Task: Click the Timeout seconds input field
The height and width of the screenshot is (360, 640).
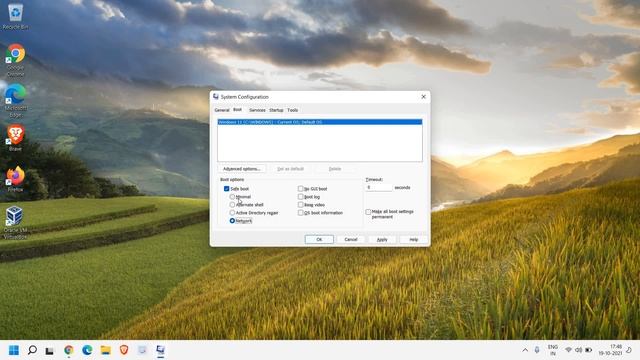Action: coord(378,187)
